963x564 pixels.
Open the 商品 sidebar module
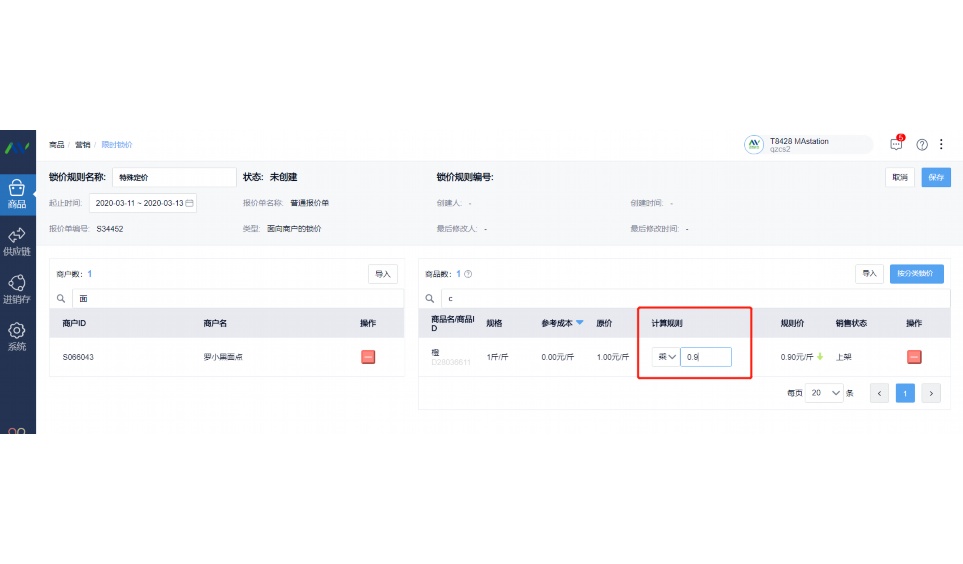[x=17, y=193]
